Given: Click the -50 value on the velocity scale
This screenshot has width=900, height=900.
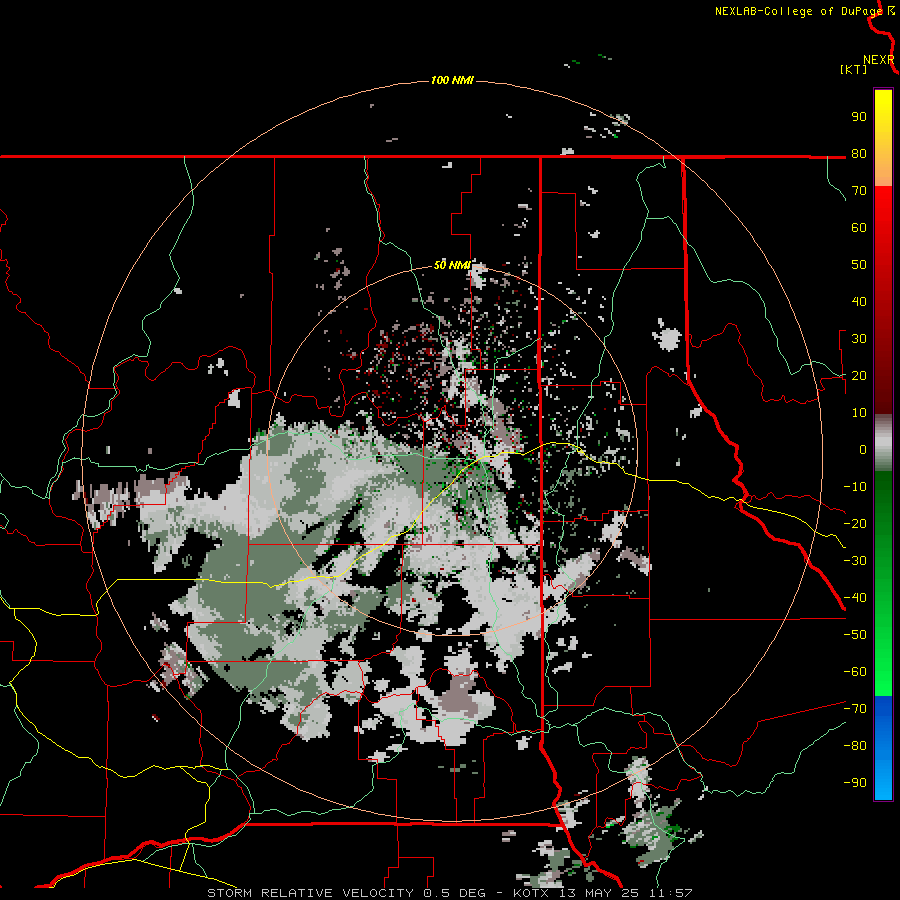Looking at the screenshot, I should [x=855, y=635].
